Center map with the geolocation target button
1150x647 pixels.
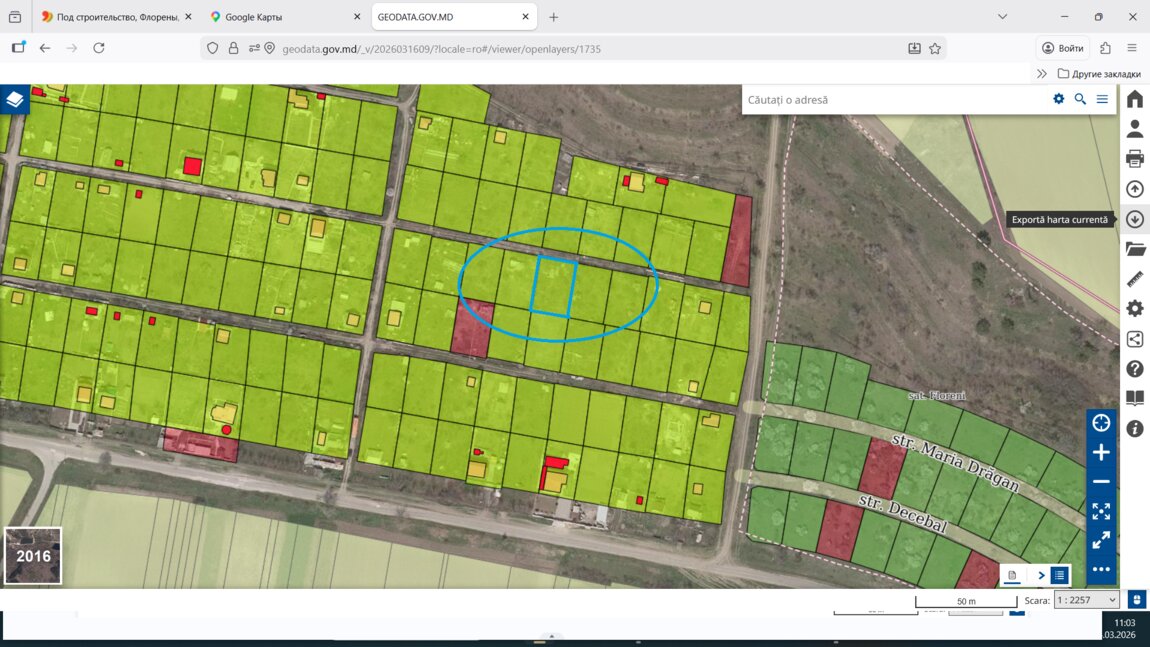[x=1101, y=423]
